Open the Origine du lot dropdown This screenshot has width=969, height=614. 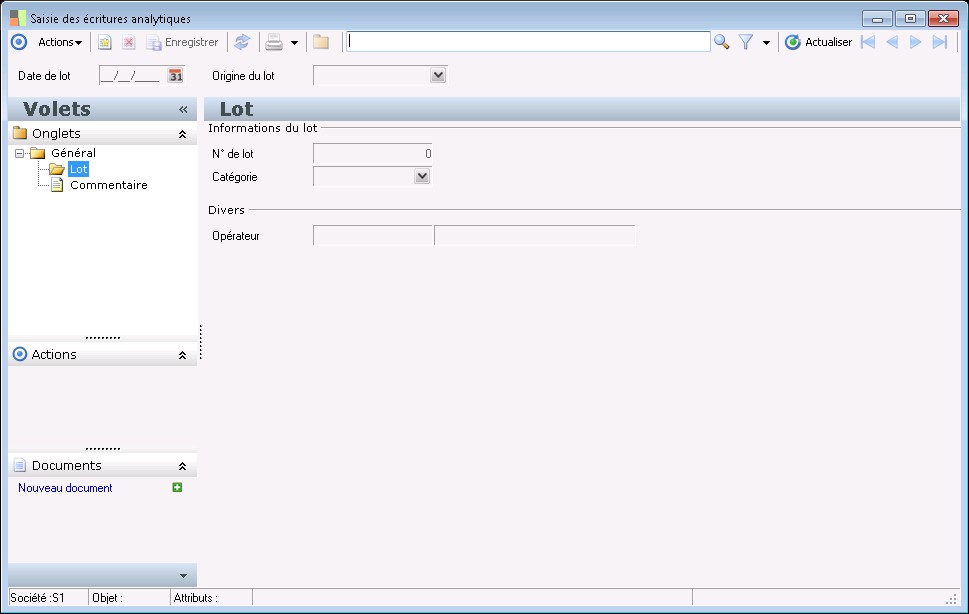438,75
